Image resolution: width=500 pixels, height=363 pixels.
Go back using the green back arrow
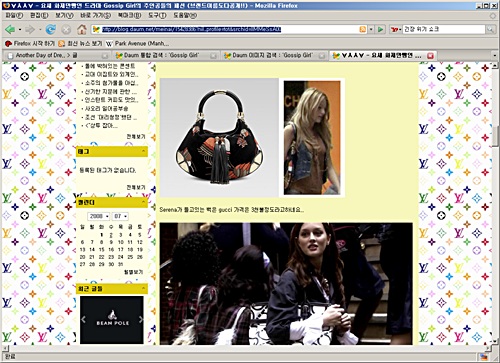click(10, 30)
